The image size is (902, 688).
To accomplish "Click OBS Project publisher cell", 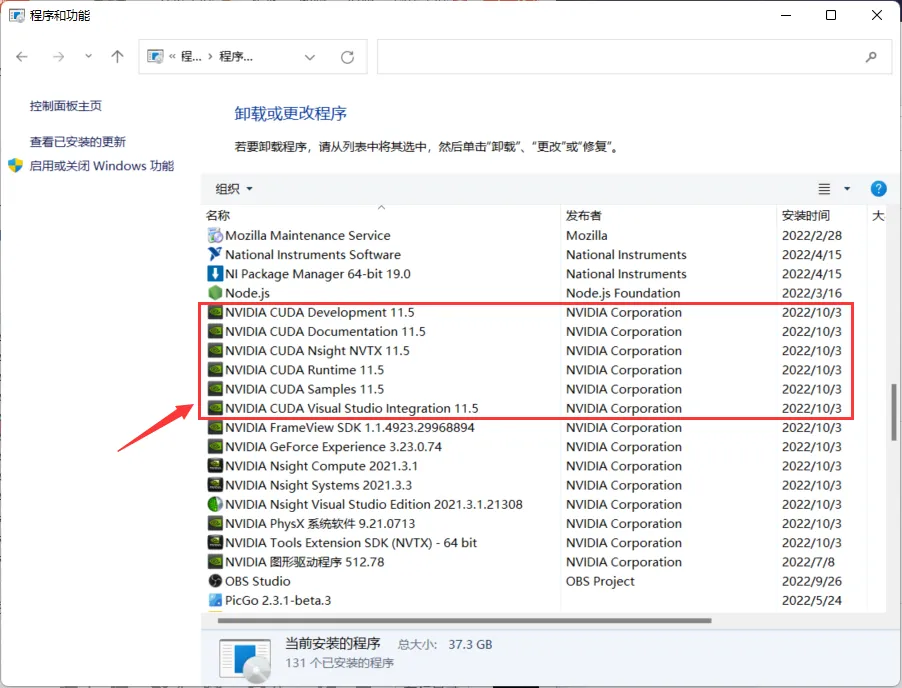I will tap(600, 581).
